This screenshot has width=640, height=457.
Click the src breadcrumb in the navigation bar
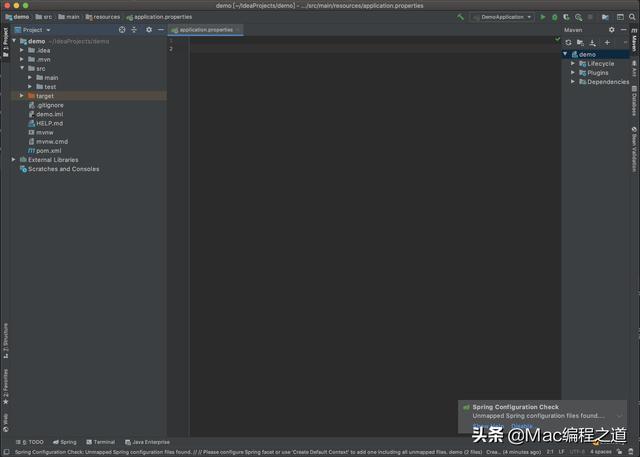(44, 17)
